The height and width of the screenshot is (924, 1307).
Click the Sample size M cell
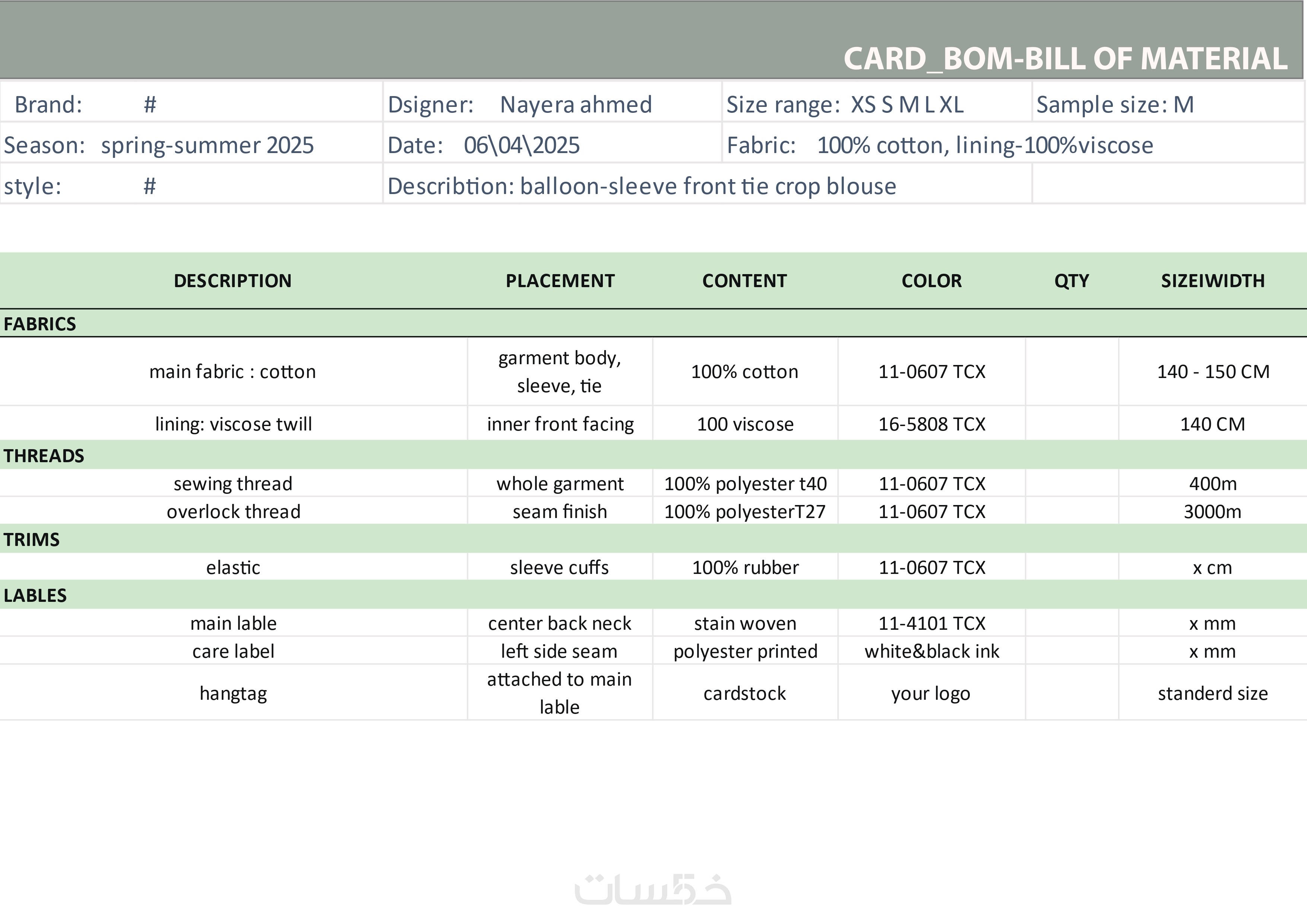pos(1115,105)
